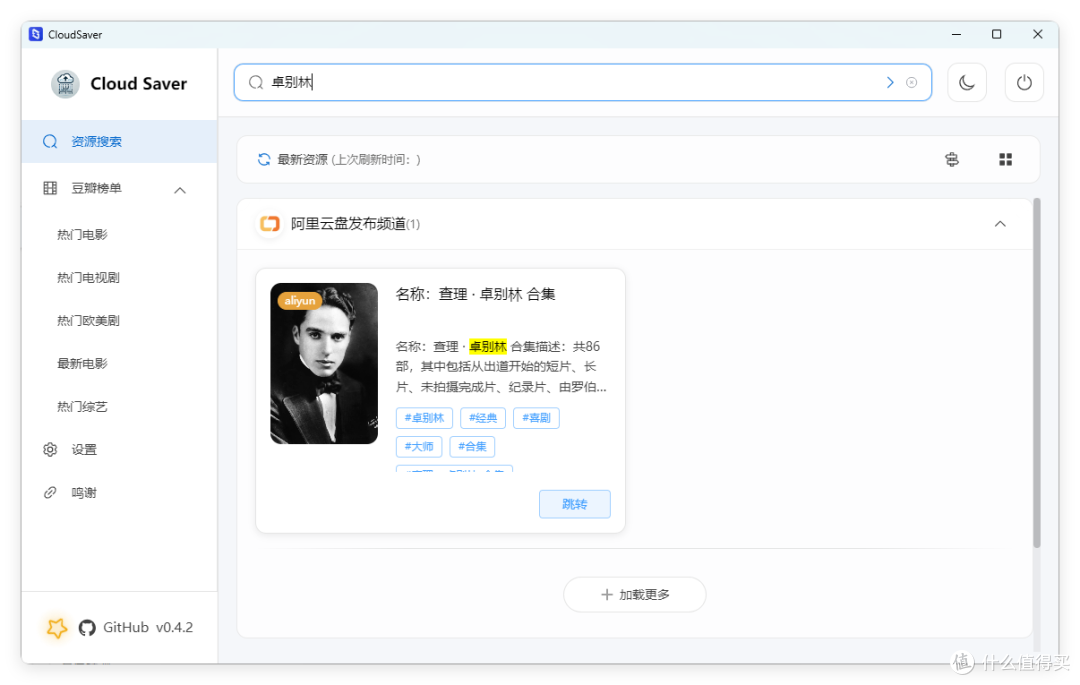Switch to grid view layout
The width and height of the screenshot is (1080, 685).
coord(1005,159)
